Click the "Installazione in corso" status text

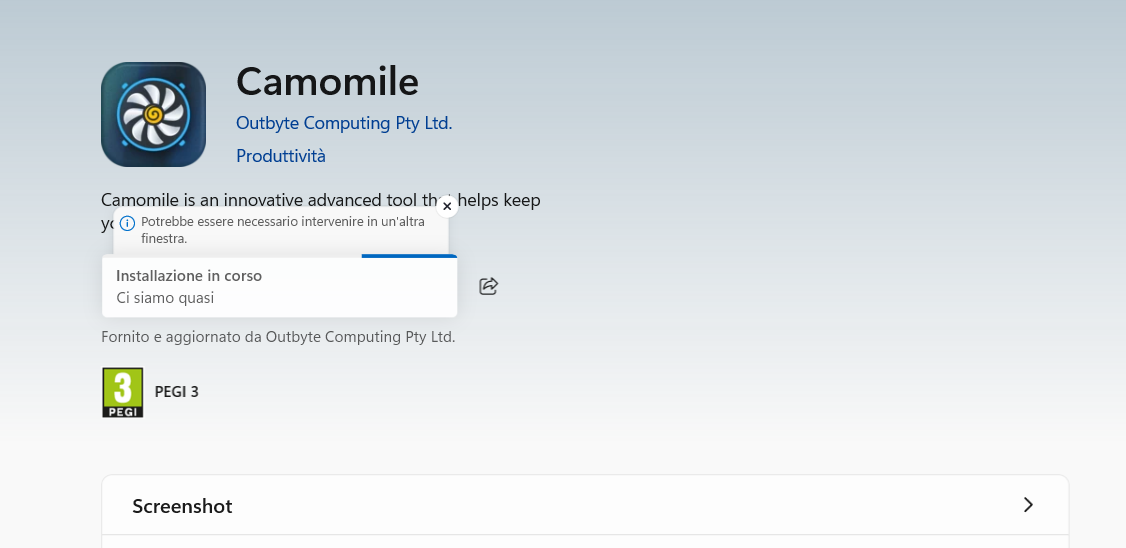189,276
